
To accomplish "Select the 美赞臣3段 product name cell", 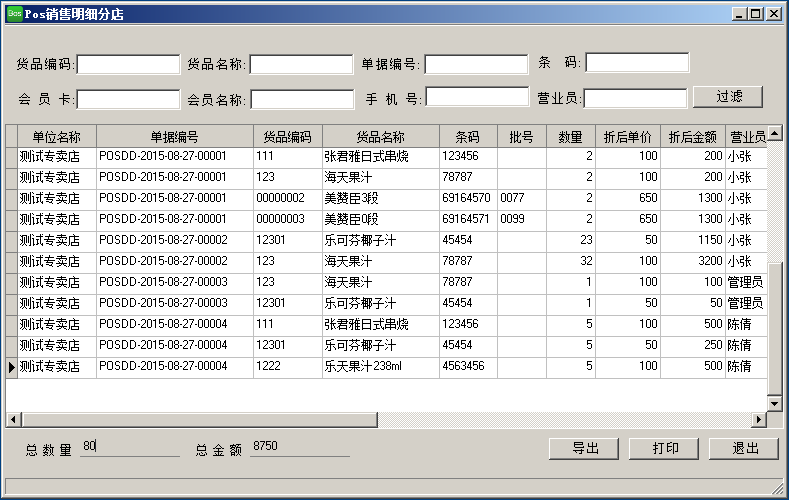I will 381,198.
